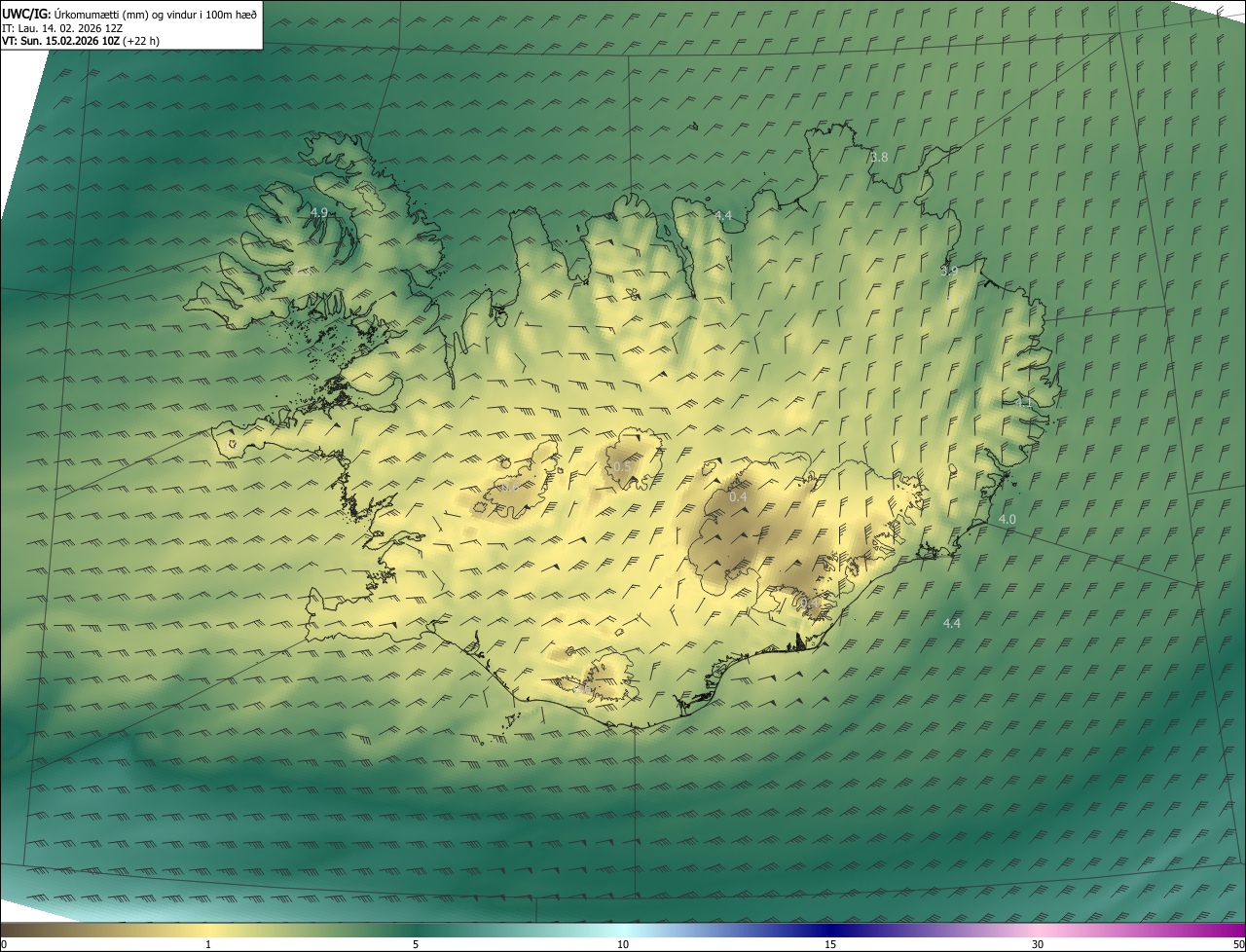
Task: Click the 'UWC/IG:' label in header box
Action: click(x=26, y=14)
